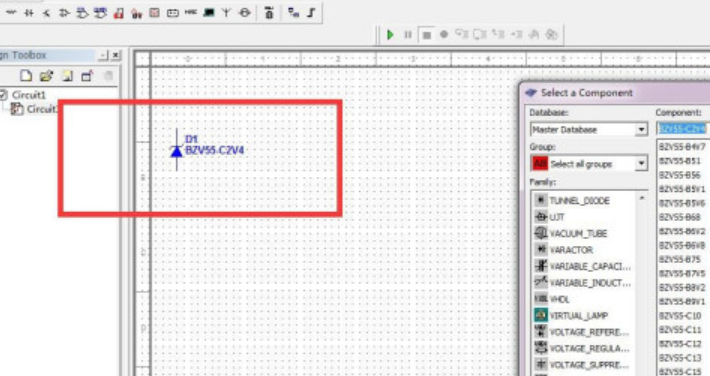Screen dimensions: 710x376
Task: Open the RF antenna component group
Action: coord(226,13)
